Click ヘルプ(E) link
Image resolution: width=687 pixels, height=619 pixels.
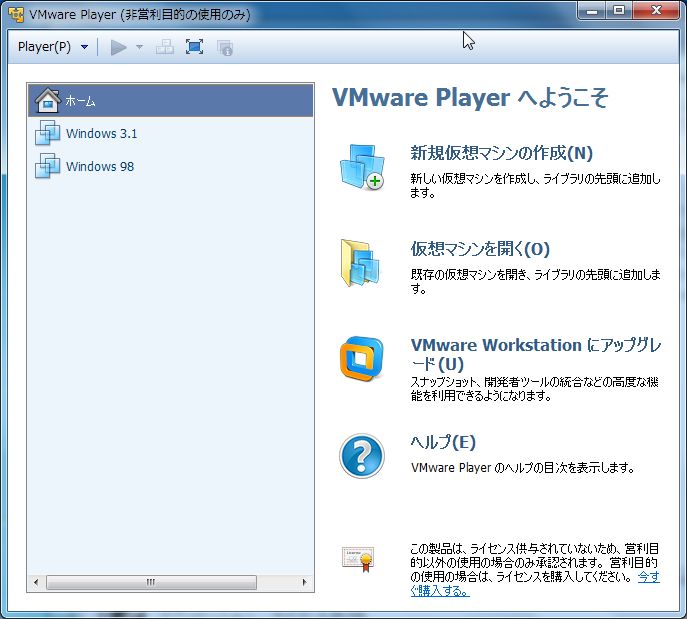coord(443,442)
